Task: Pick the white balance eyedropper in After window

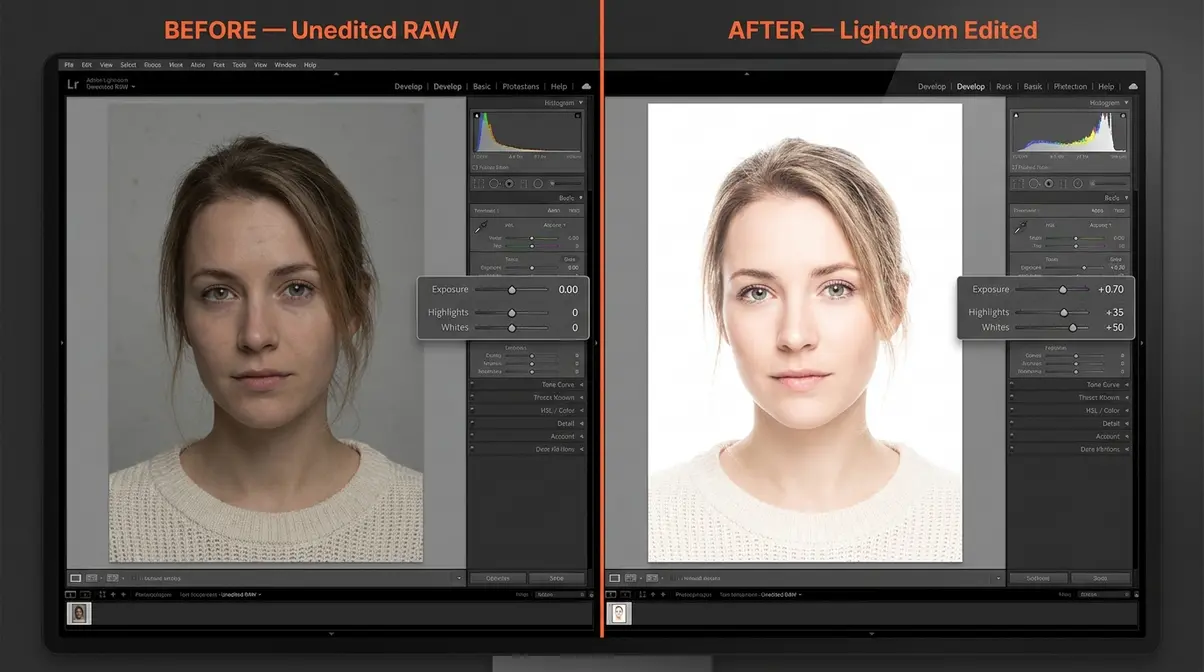Action: [x=1019, y=229]
